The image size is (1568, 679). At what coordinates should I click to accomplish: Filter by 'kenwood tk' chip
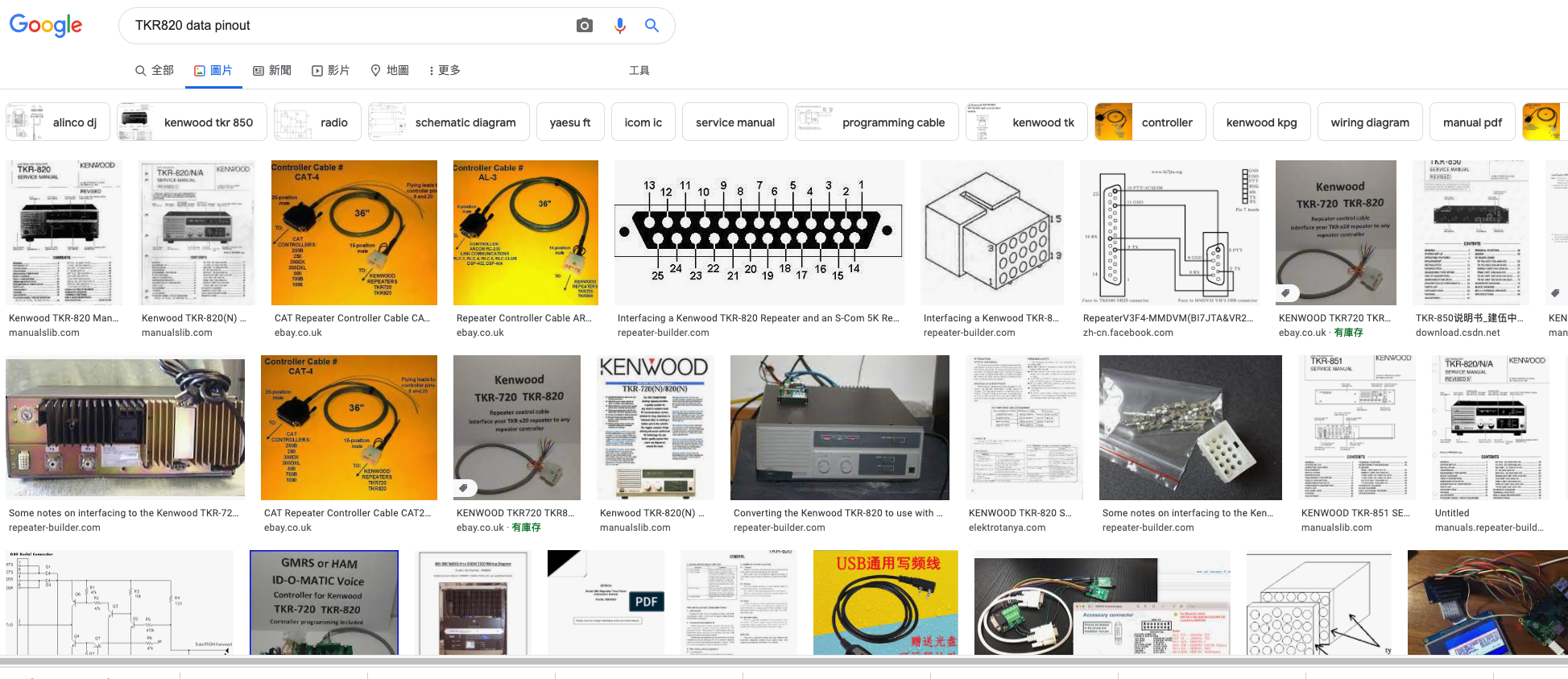click(x=1027, y=122)
